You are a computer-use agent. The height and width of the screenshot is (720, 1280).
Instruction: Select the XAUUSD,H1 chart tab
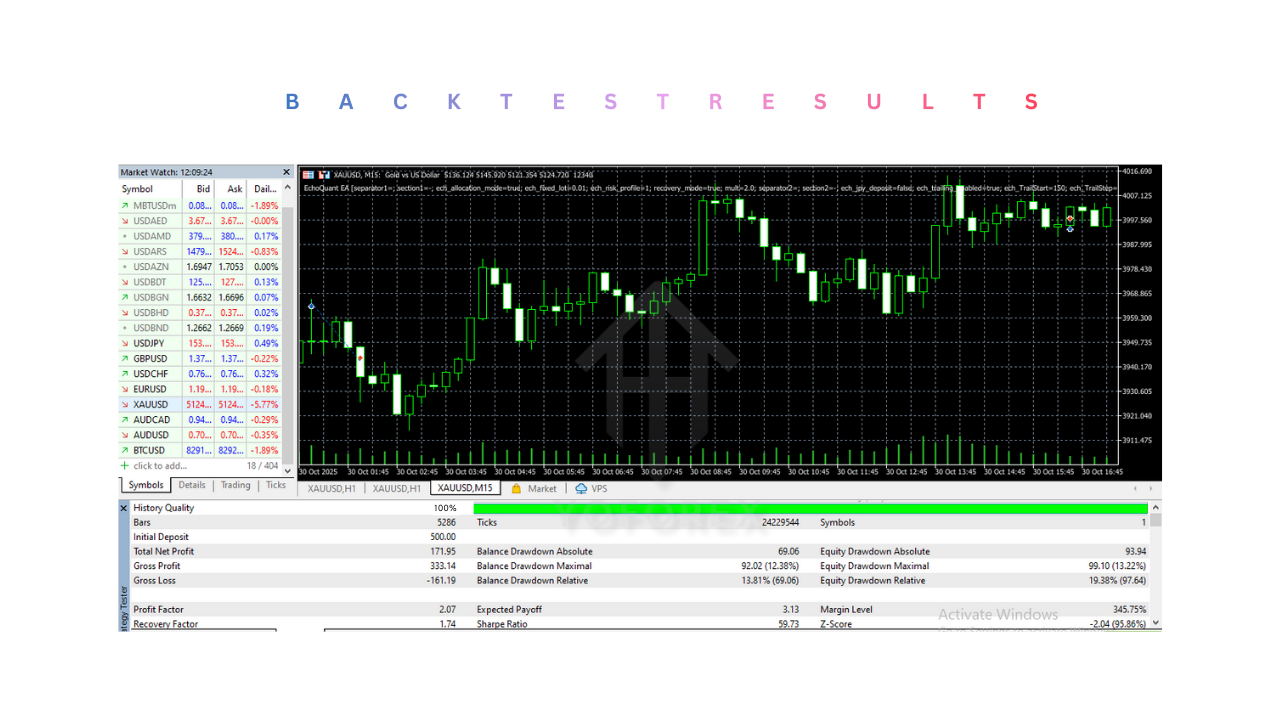pos(330,489)
